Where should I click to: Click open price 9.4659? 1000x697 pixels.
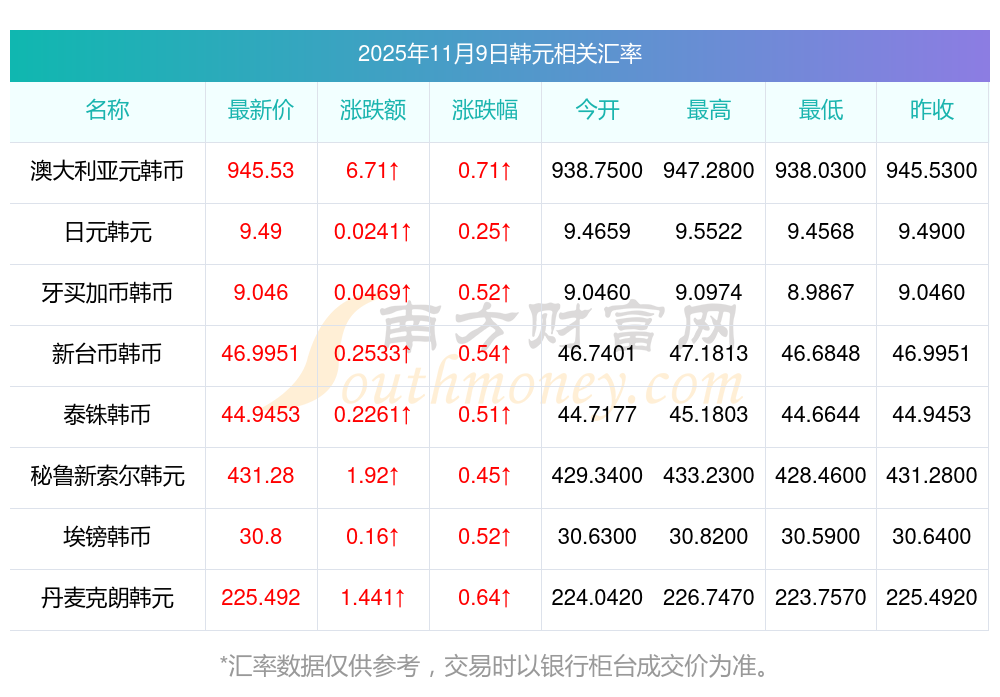(597, 231)
